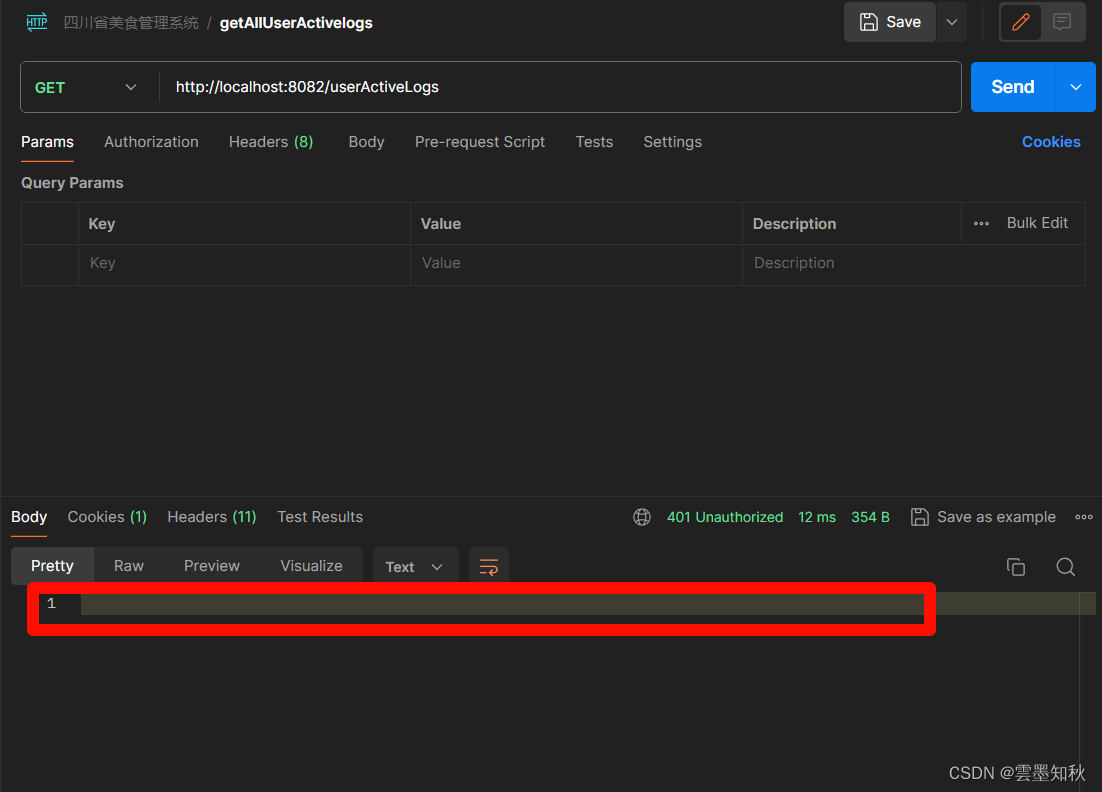1102x792 pixels.
Task: Expand the Send button dropdown arrow
Action: (1077, 87)
